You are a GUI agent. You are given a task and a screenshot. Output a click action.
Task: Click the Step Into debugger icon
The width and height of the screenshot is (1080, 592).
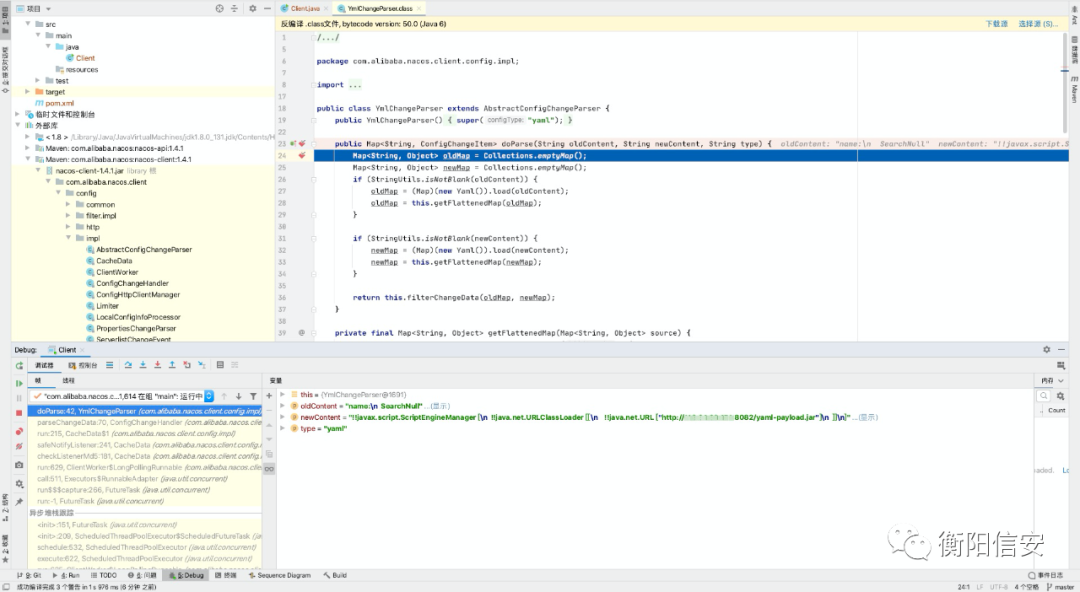pos(143,365)
